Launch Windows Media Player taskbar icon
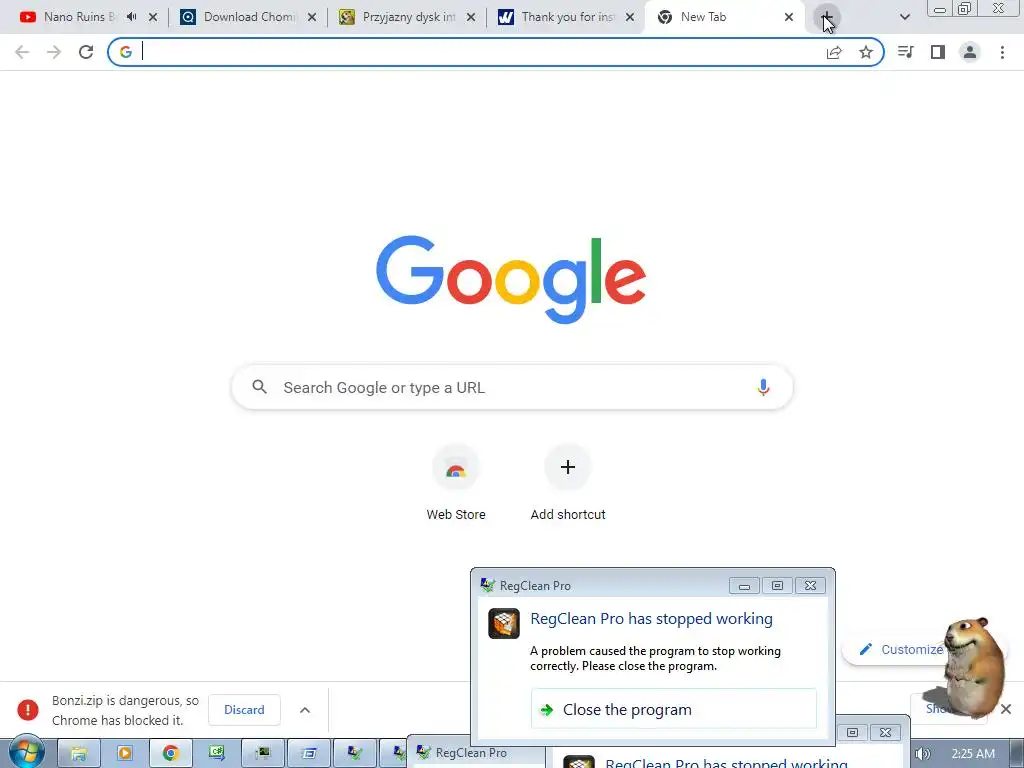 click(x=125, y=754)
